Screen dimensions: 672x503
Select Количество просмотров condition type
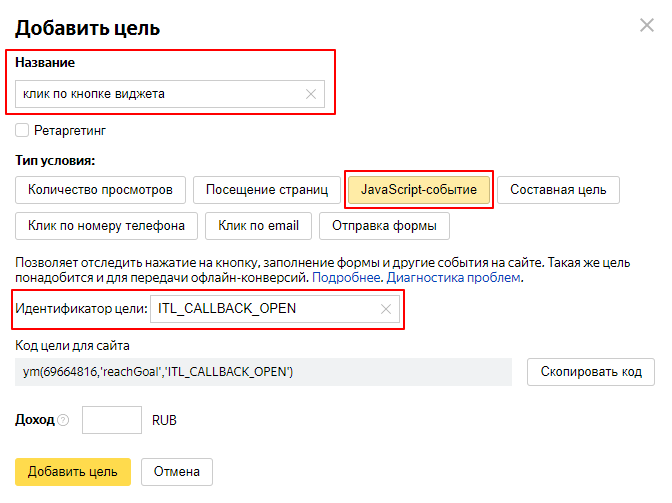[100, 189]
